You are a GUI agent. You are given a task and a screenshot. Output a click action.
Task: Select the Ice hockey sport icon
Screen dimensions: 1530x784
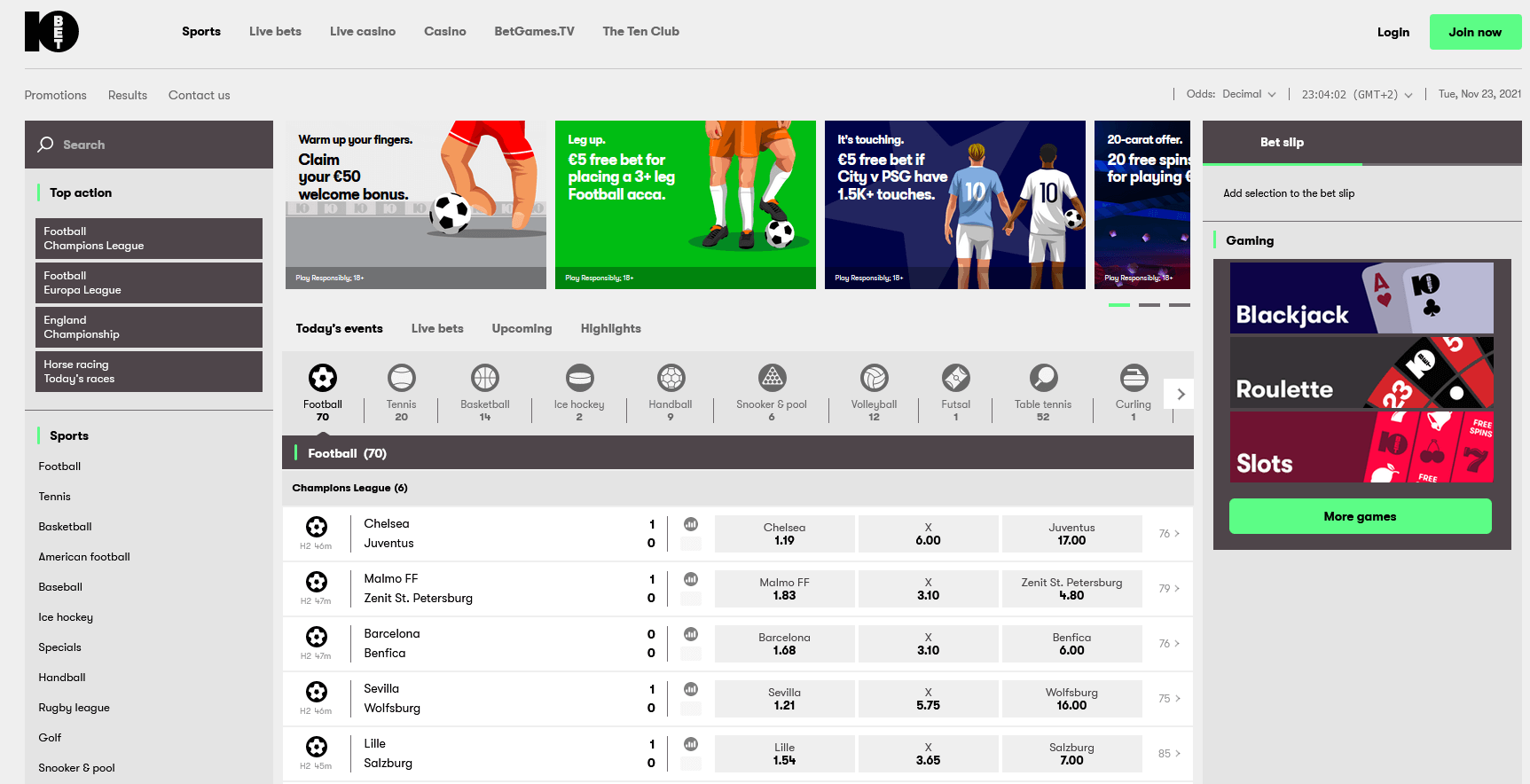(x=580, y=378)
